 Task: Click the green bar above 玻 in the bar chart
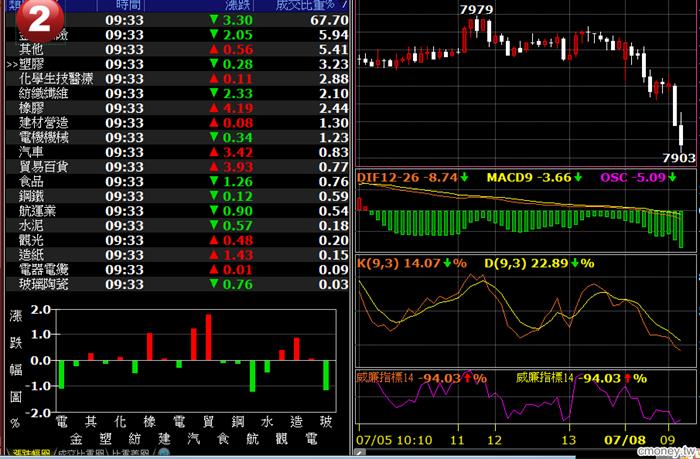pos(326,375)
